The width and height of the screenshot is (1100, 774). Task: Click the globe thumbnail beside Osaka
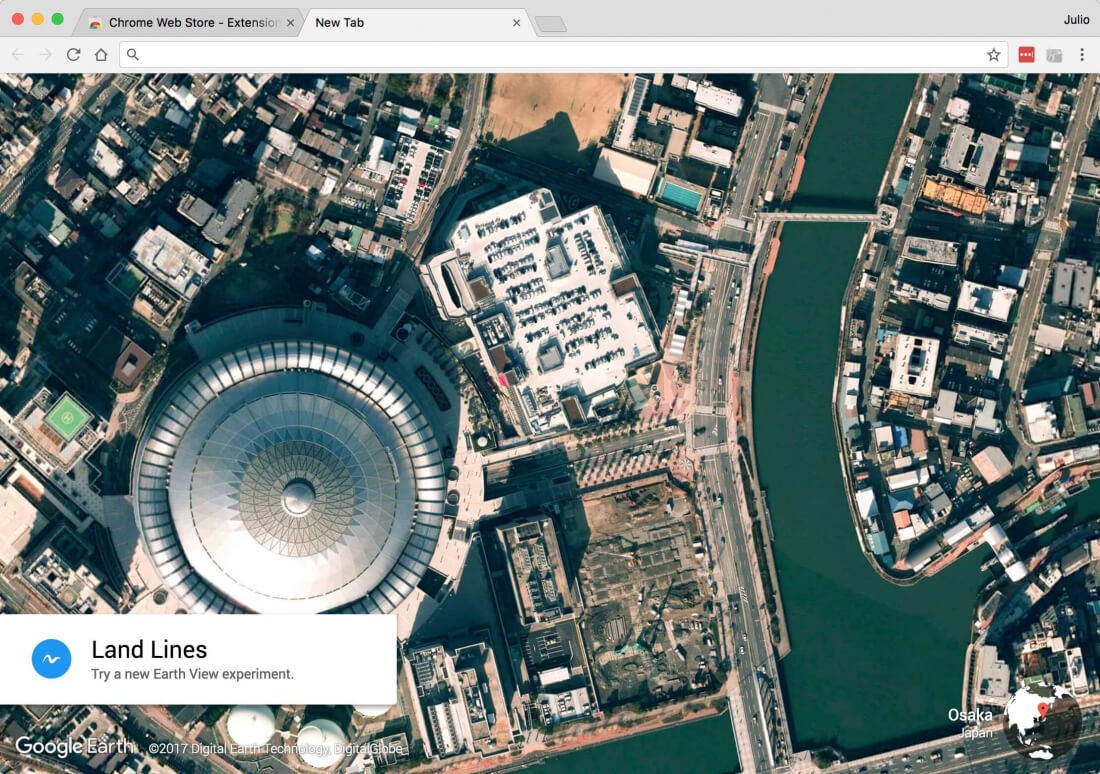click(1041, 720)
